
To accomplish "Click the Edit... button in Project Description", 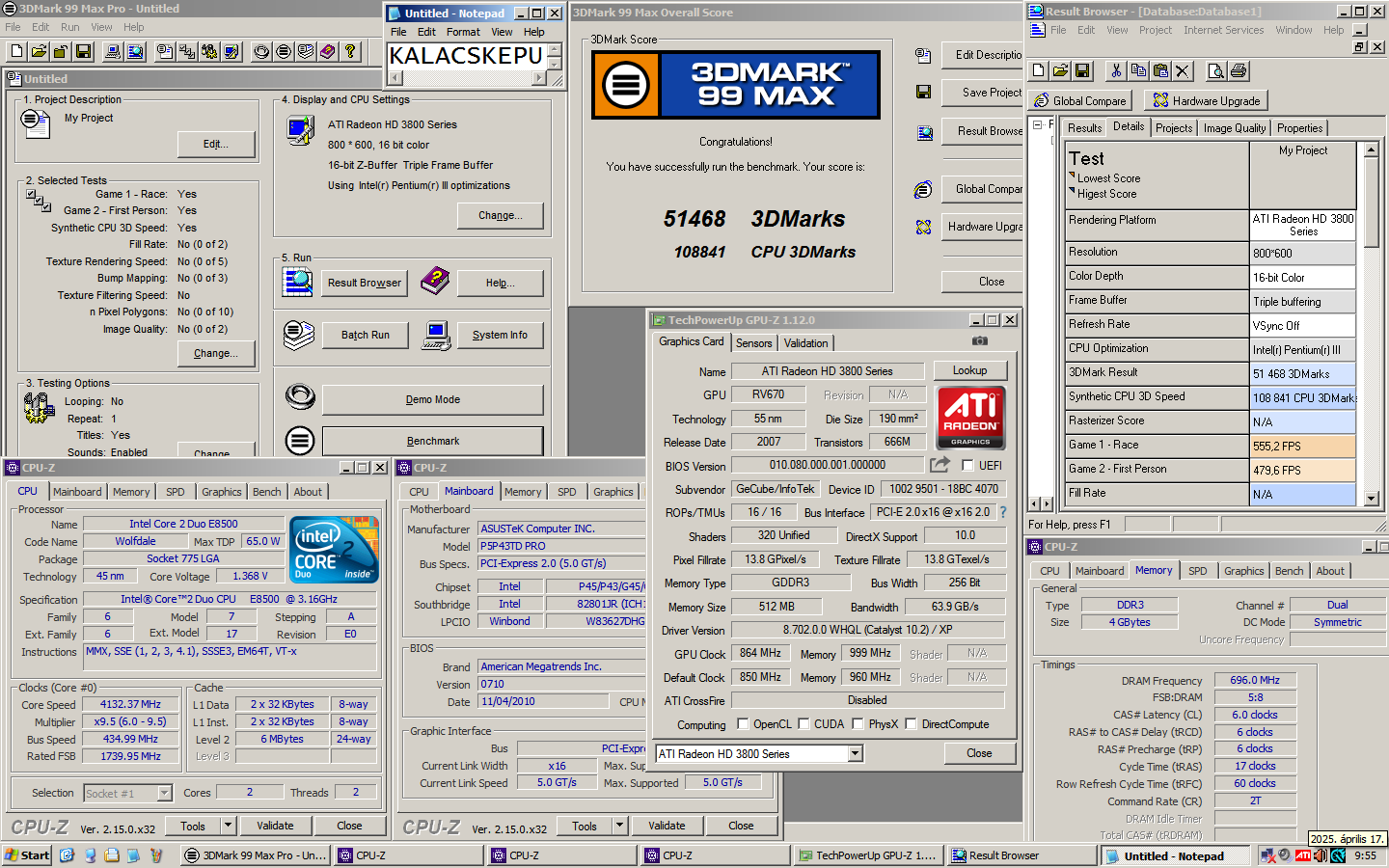I will pos(216,144).
